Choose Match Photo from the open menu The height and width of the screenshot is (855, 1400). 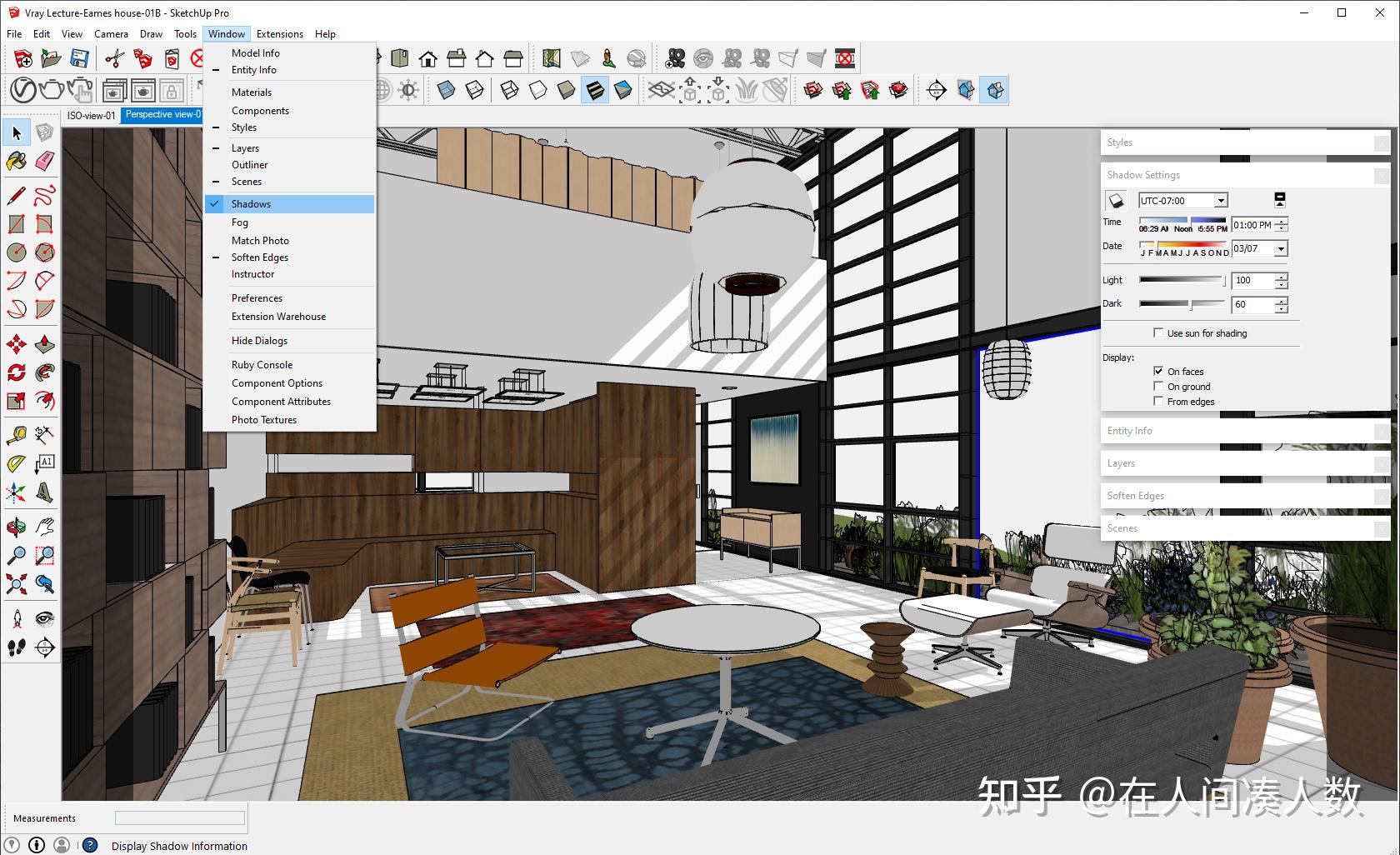tap(260, 240)
